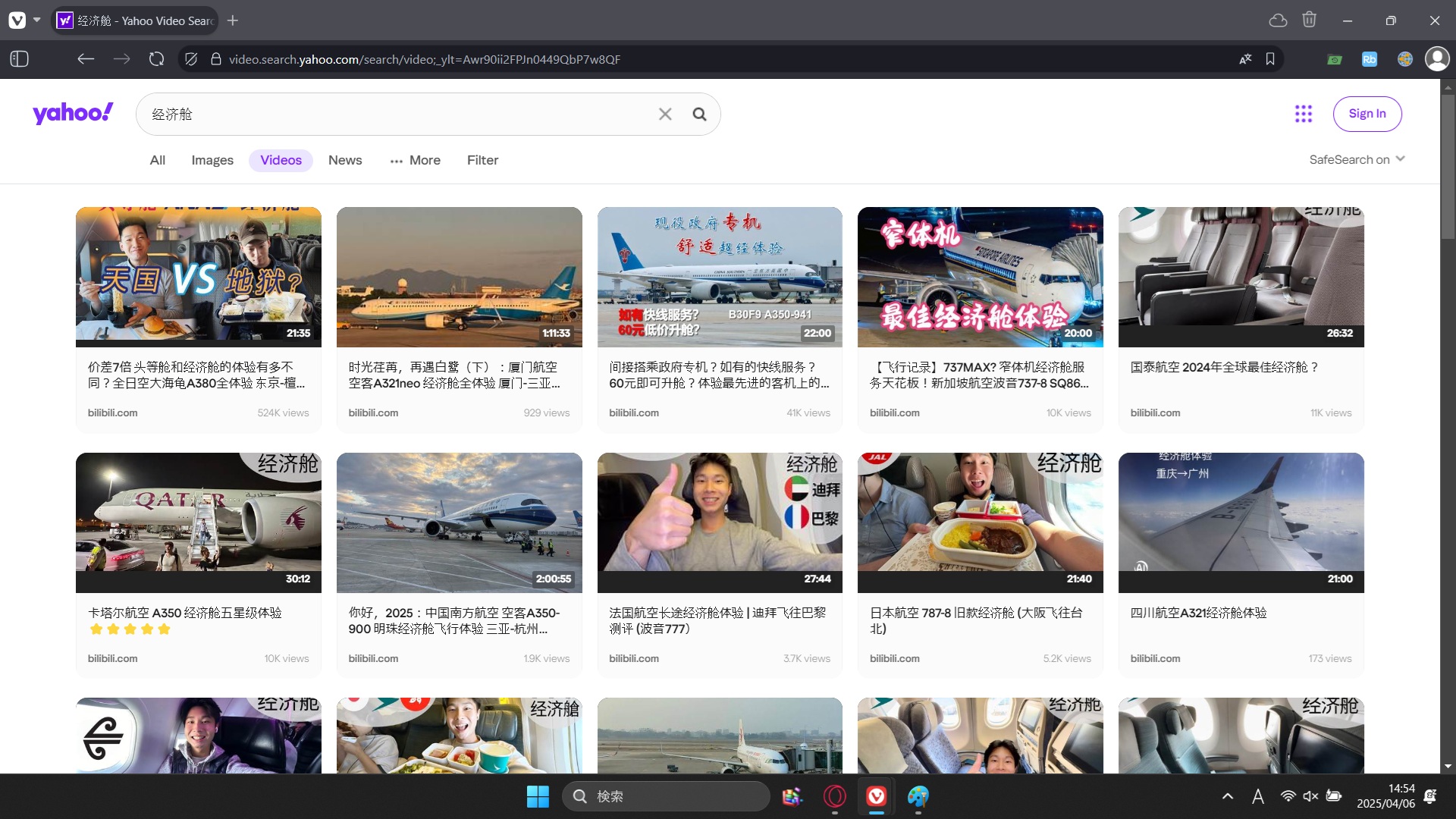The height and width of the screenshot is (819, 1456).
Task: Click the Sign In button
Action: click(x=1367, y=114)
